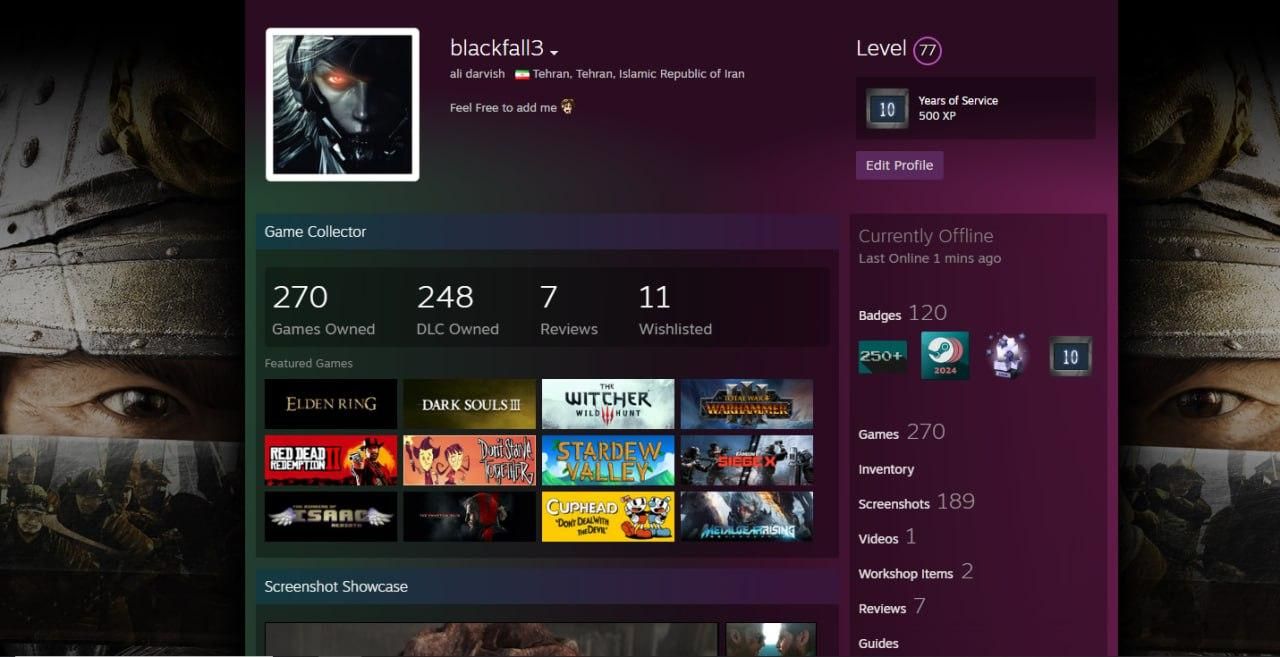Open the Reviews 7 sidebar link
The width and height of the screenshot is (1280, 657).
click(x=892, y=607)
